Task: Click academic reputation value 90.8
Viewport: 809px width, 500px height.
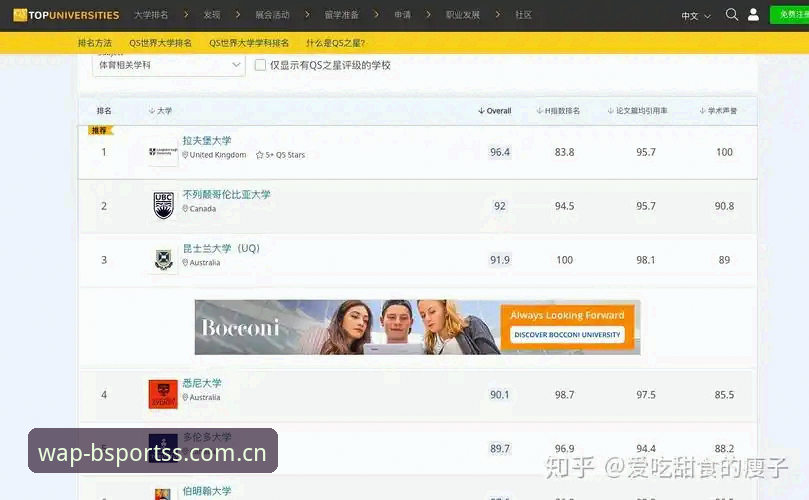Action: pos(724,206)
